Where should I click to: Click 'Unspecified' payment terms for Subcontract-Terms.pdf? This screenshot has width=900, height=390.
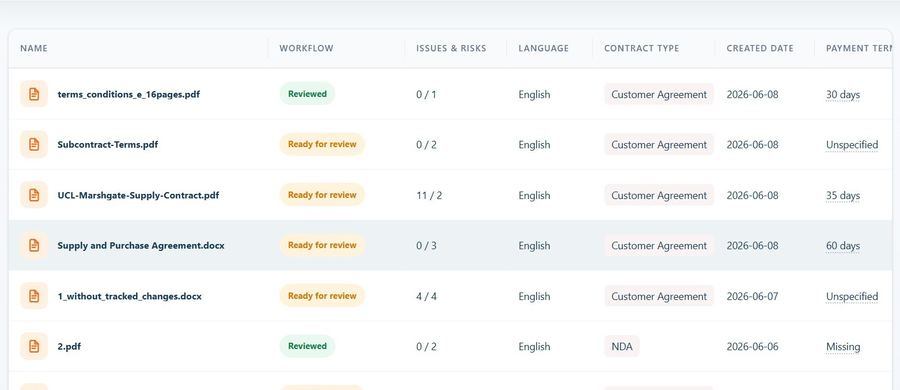pyautogui.click(x=852, y=145)
